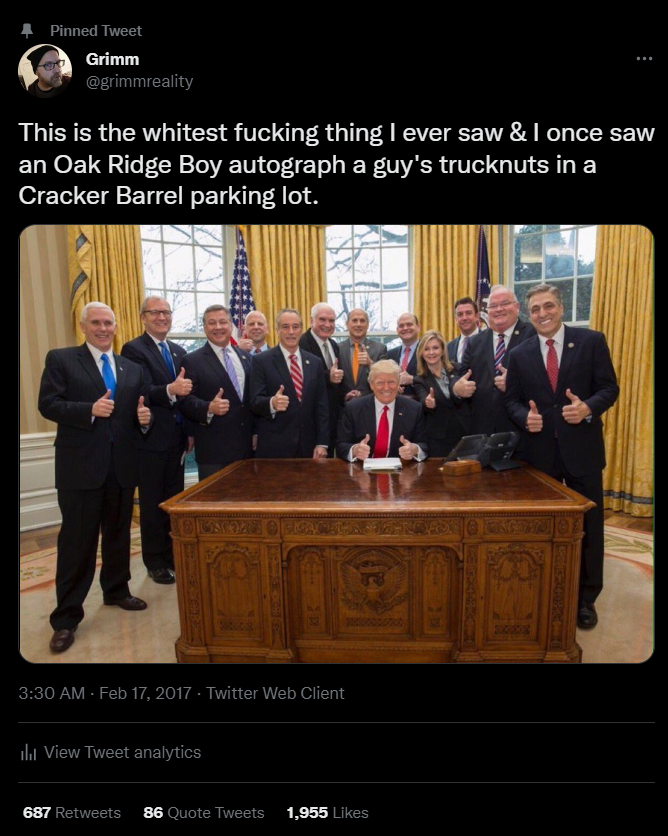Open the Grimm display name link
The width and height of the screenshot is (668, 836).
coord(112,59)
